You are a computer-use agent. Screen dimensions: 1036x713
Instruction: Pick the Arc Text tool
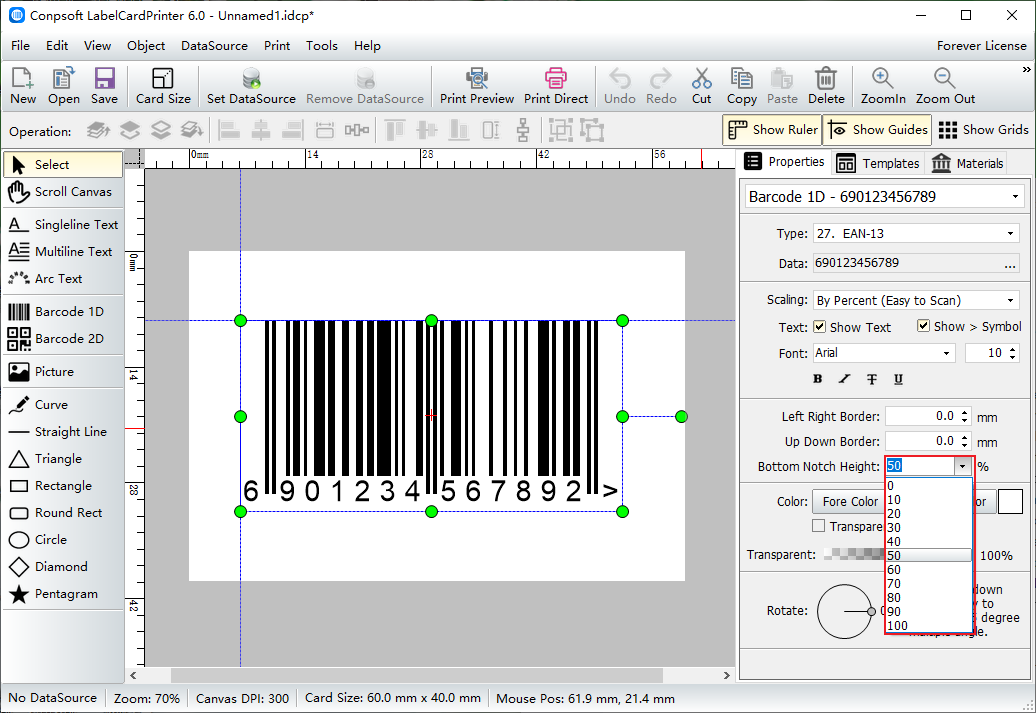click(63, 279)
